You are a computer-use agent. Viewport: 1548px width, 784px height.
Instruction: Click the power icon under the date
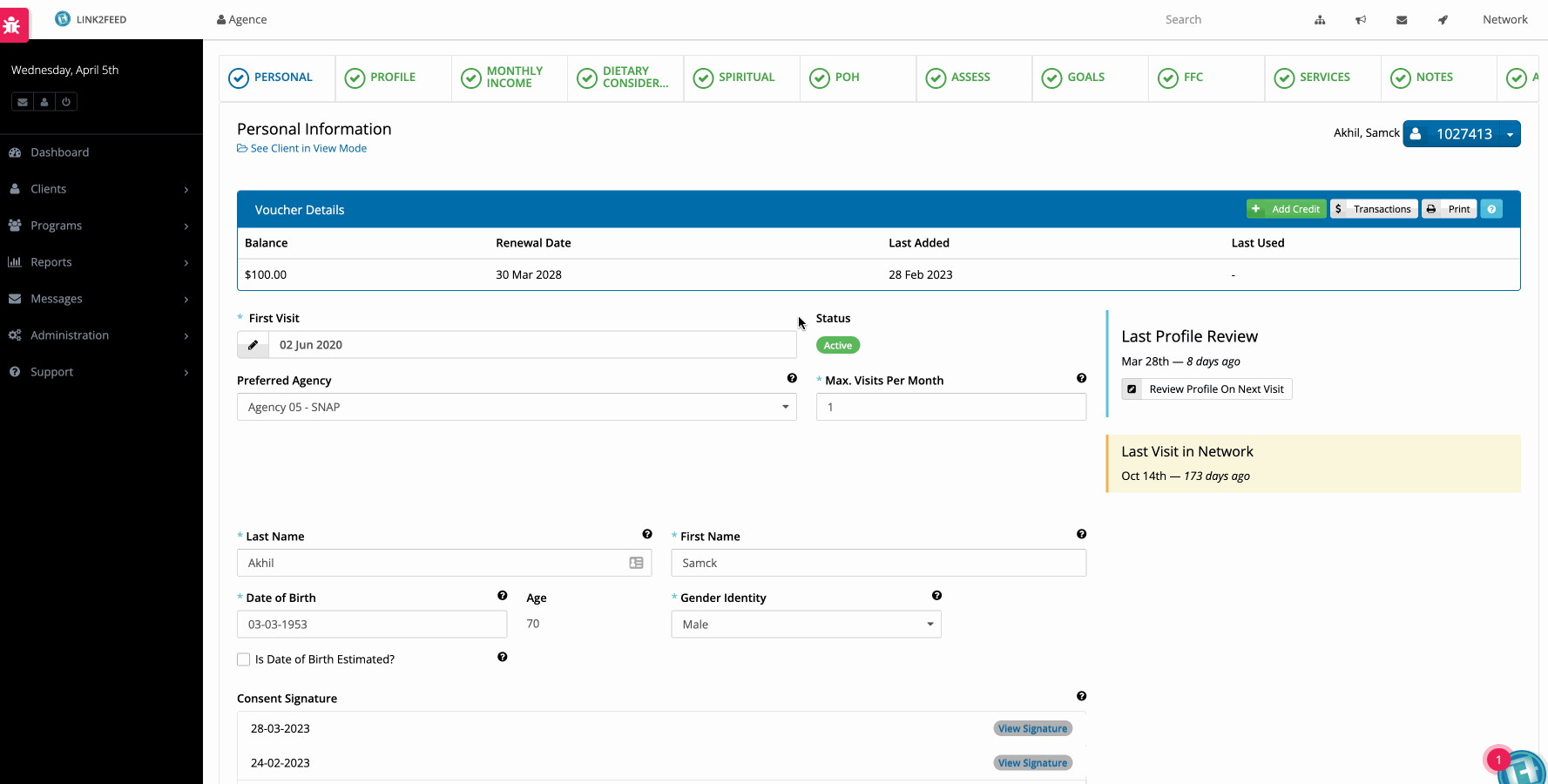click(x=66, y=102)
